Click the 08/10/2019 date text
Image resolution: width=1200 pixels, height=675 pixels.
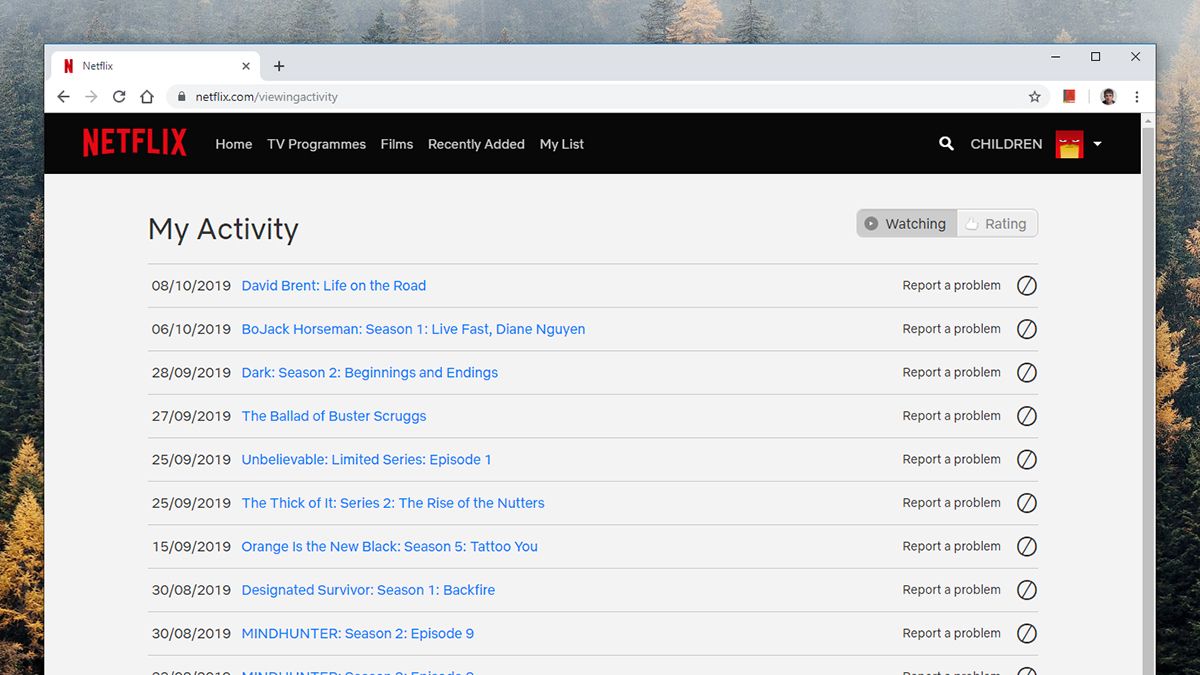click(x=191, y=286)
